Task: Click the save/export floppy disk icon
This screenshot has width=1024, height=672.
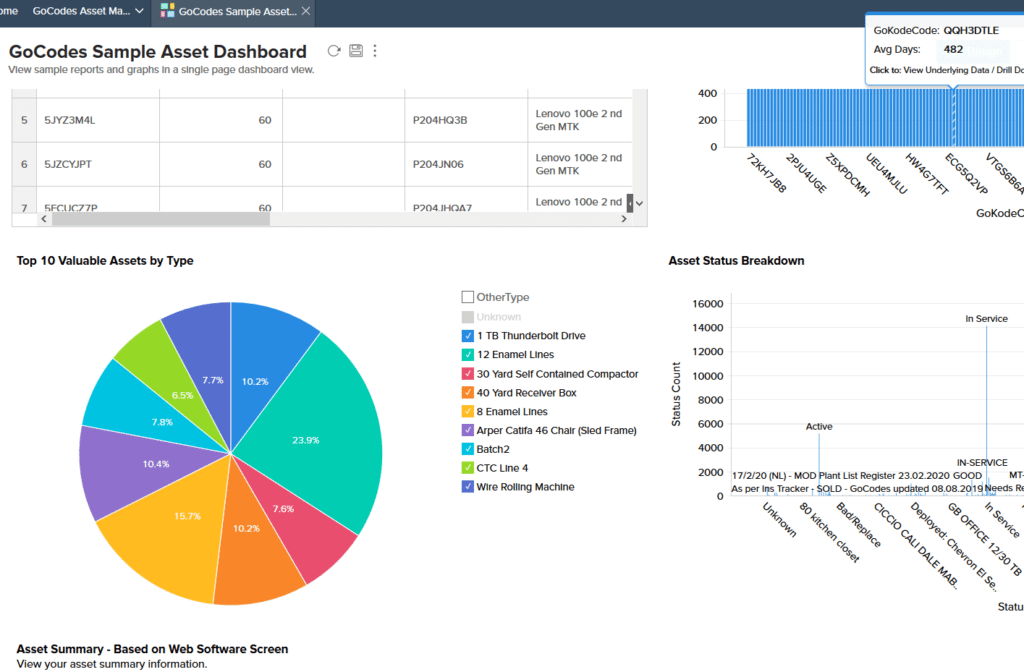Action: 356,50
